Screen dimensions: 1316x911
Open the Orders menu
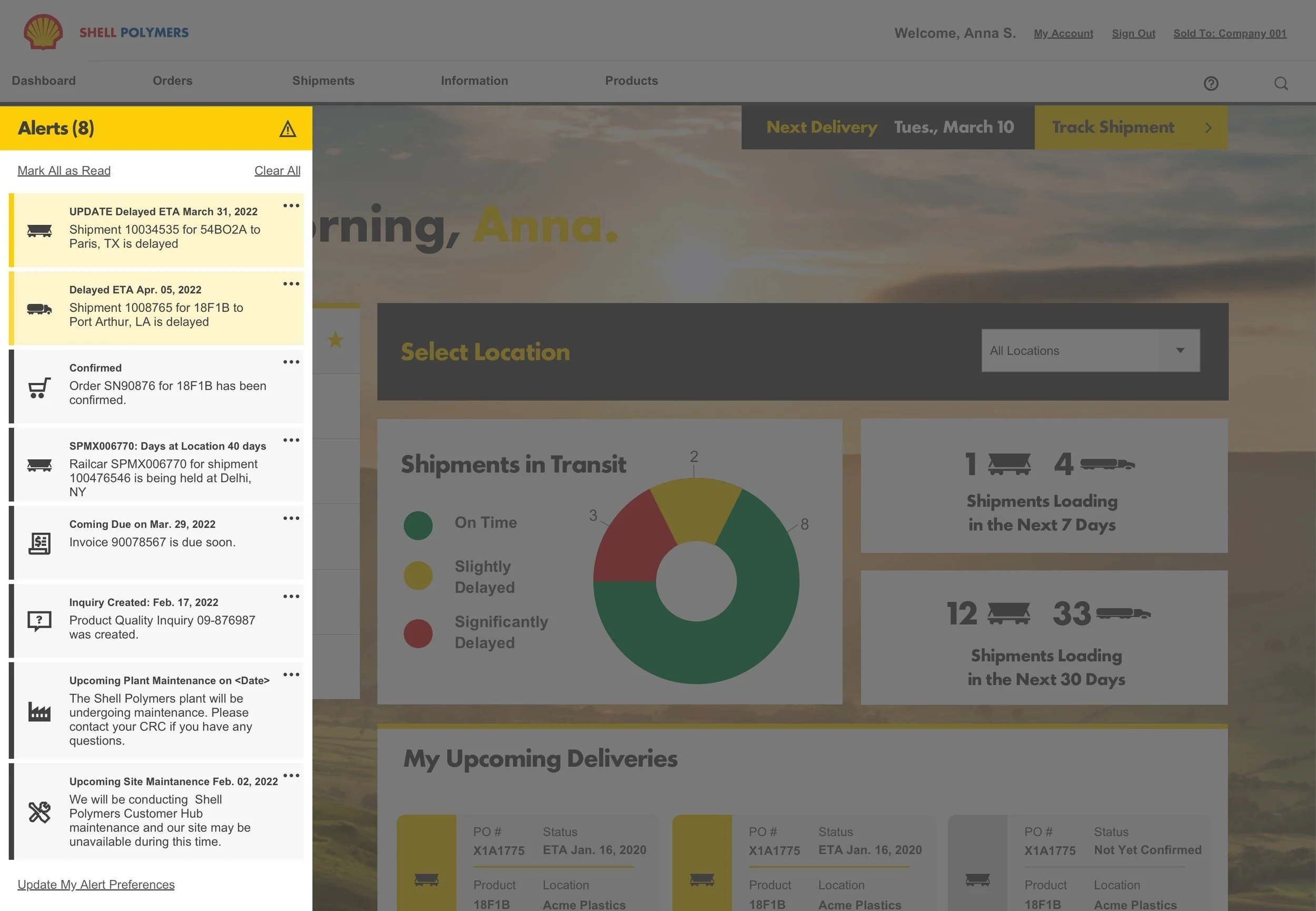[x=172, y=81]
